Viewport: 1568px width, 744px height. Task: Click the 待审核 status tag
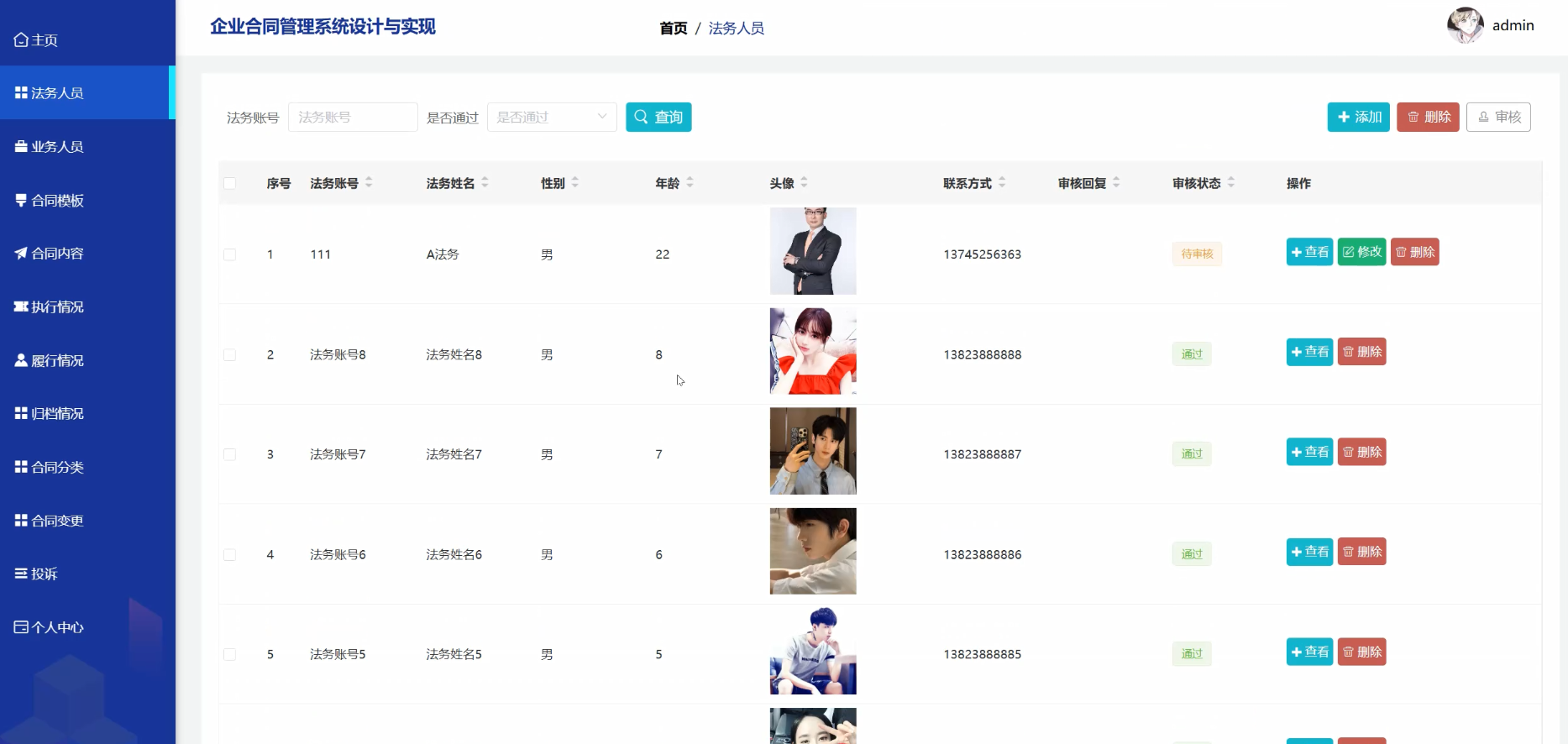pos(1197,254)
